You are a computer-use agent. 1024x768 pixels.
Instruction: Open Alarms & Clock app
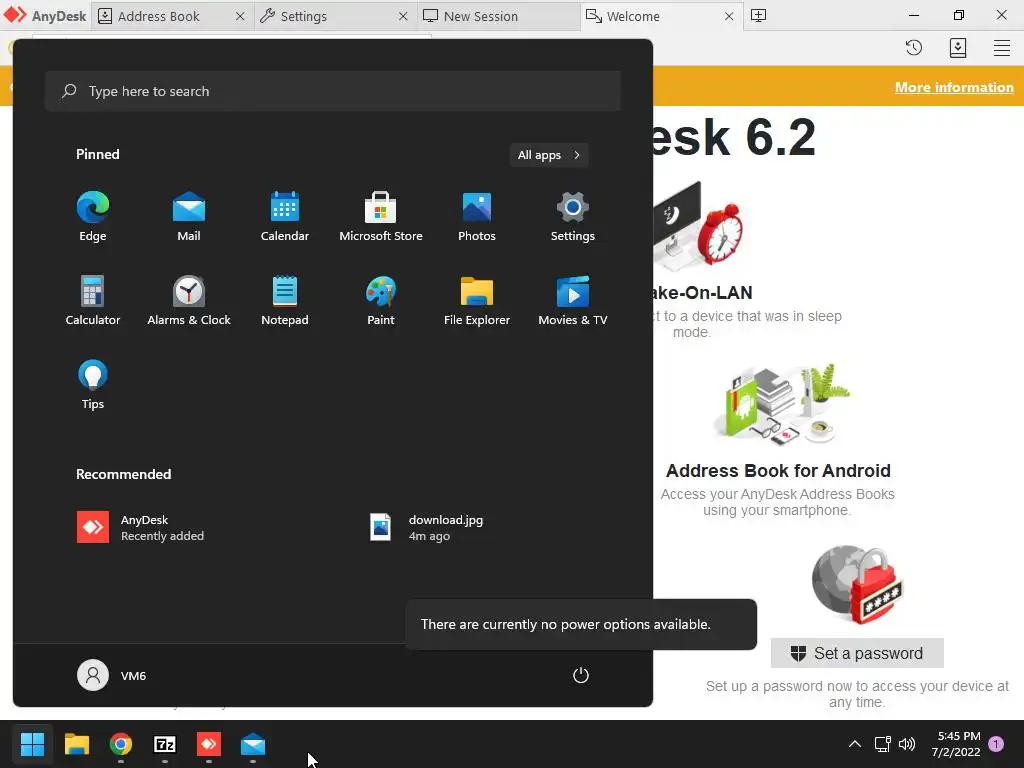click(189, 300)
